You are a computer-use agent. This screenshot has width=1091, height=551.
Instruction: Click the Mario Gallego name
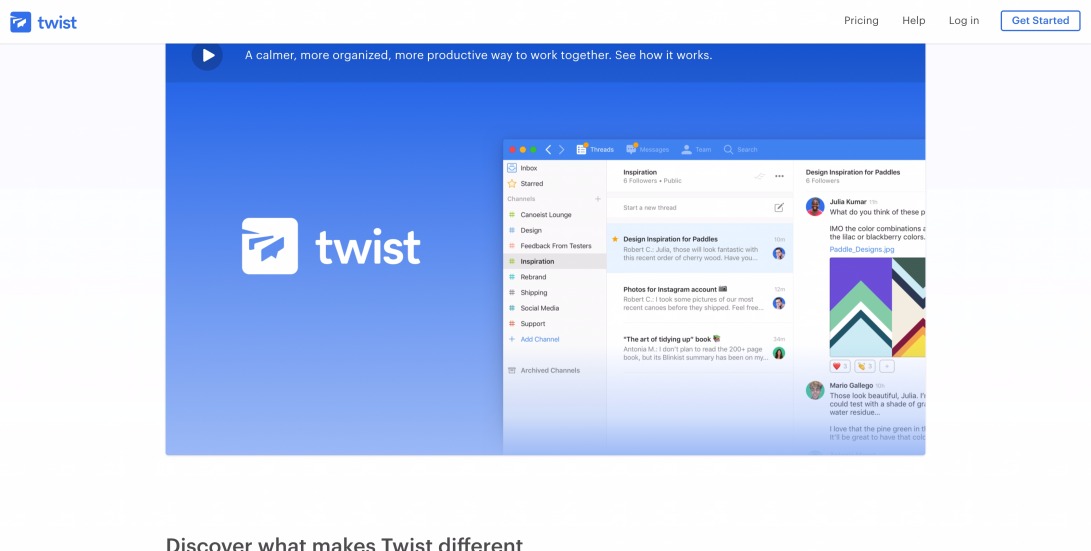point(851,385)
